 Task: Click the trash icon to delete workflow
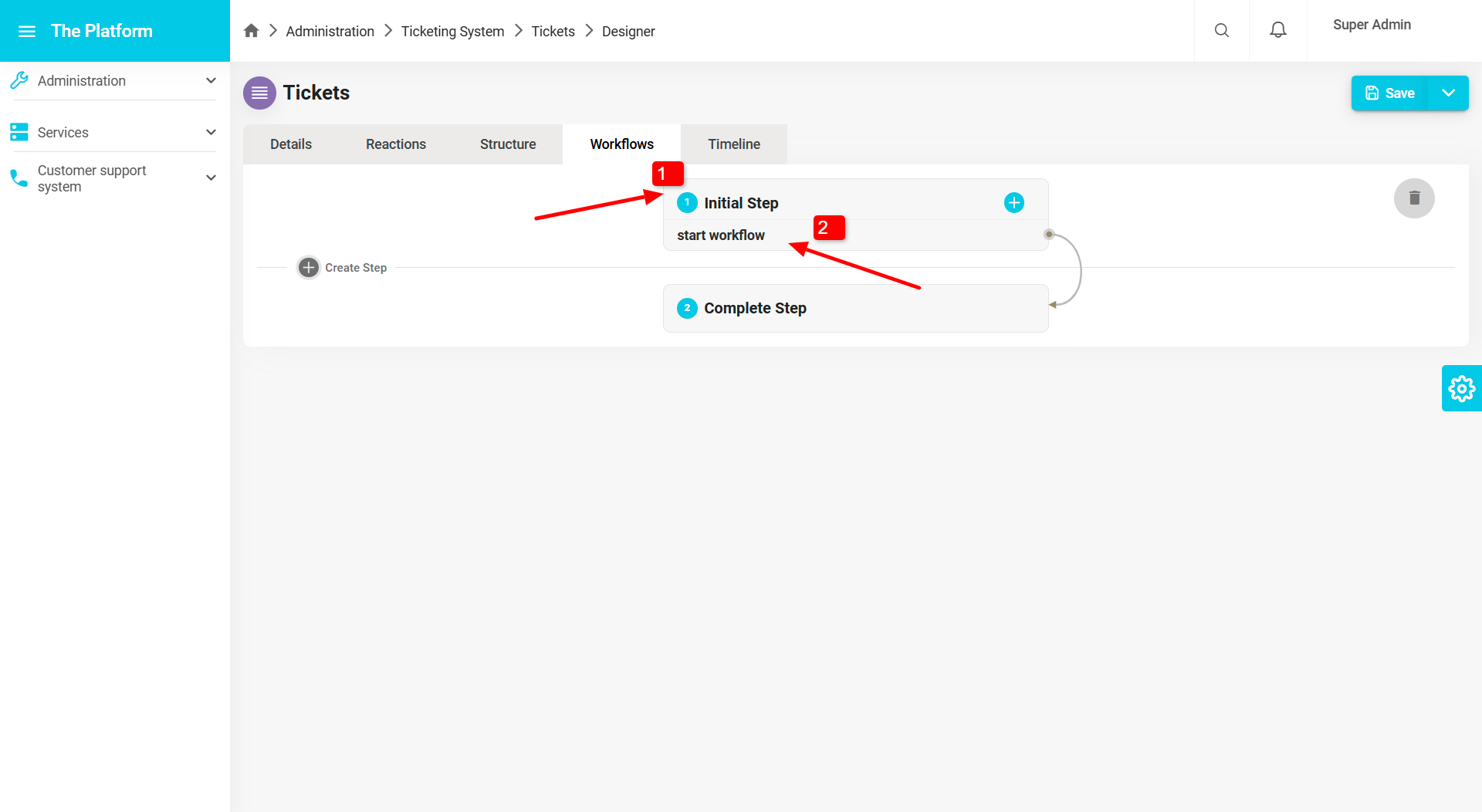click(1414, 198)
